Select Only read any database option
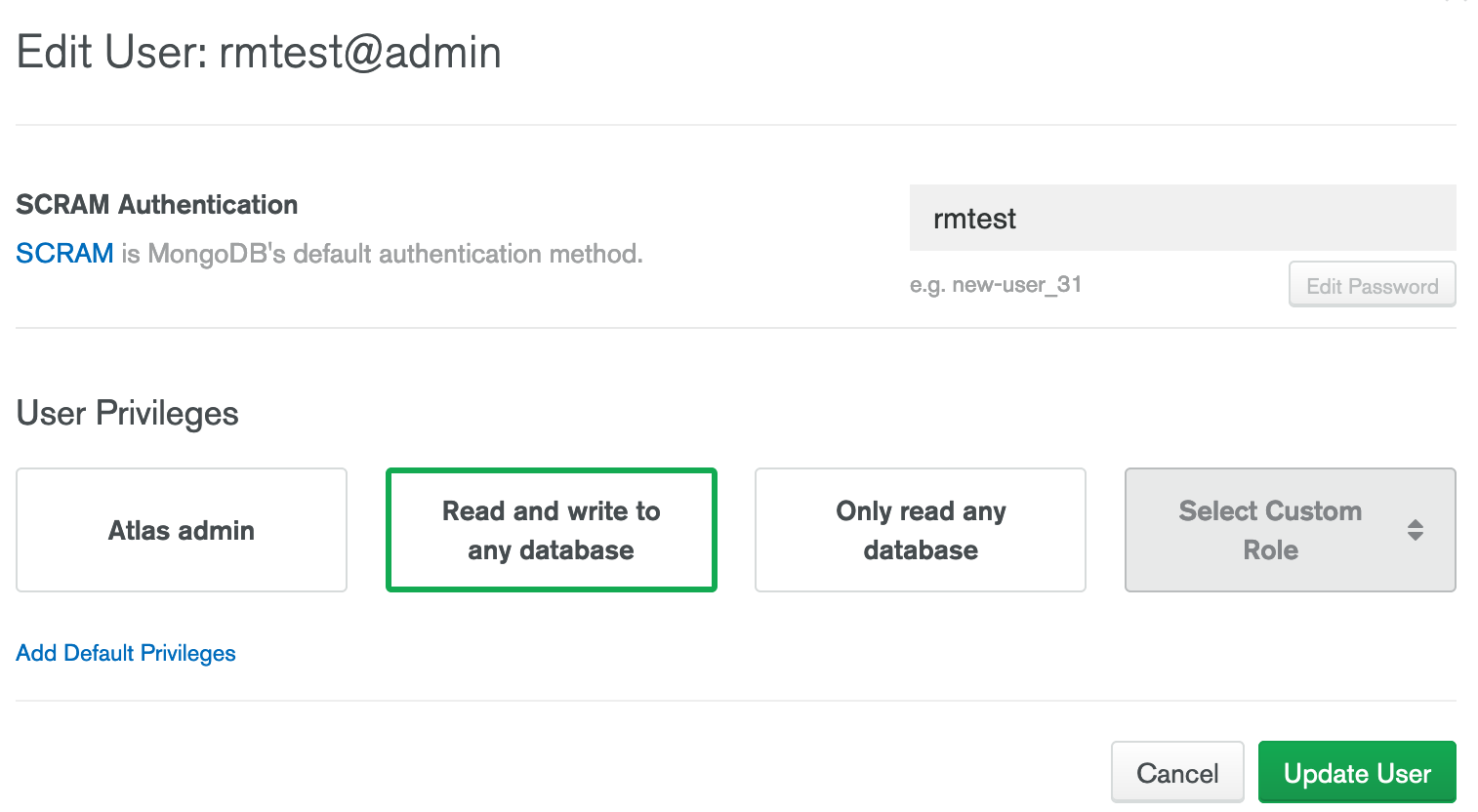The height and width of the screenshot is (812, 1478). click(921, 530)
